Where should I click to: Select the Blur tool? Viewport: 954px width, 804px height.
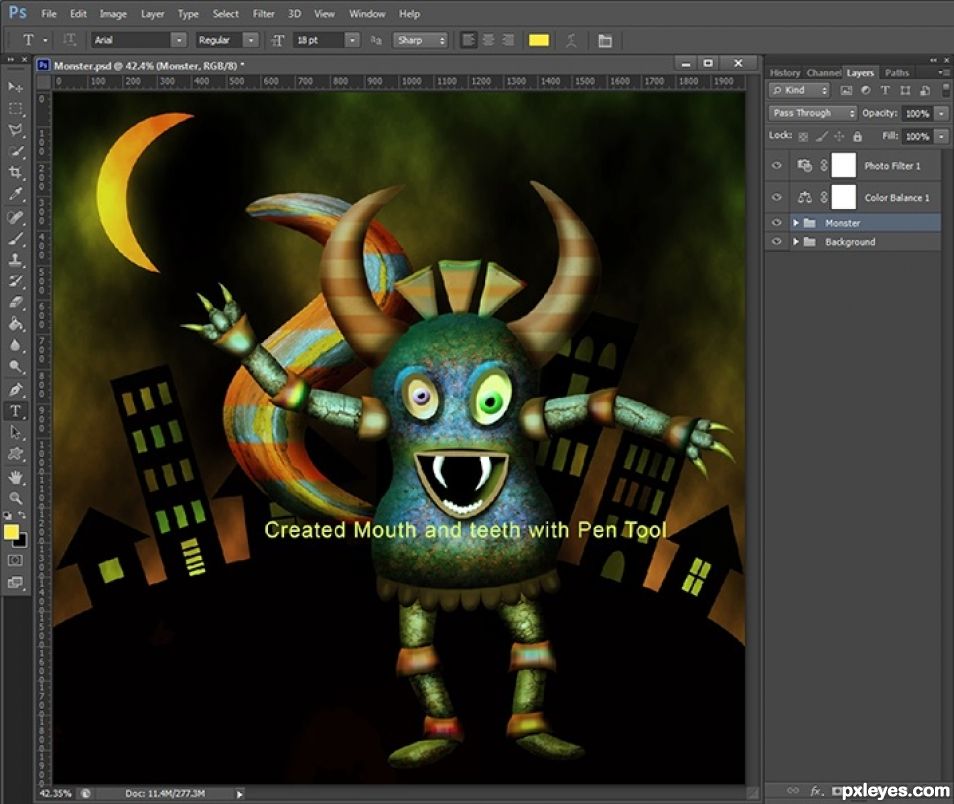(x=15, y=345)
